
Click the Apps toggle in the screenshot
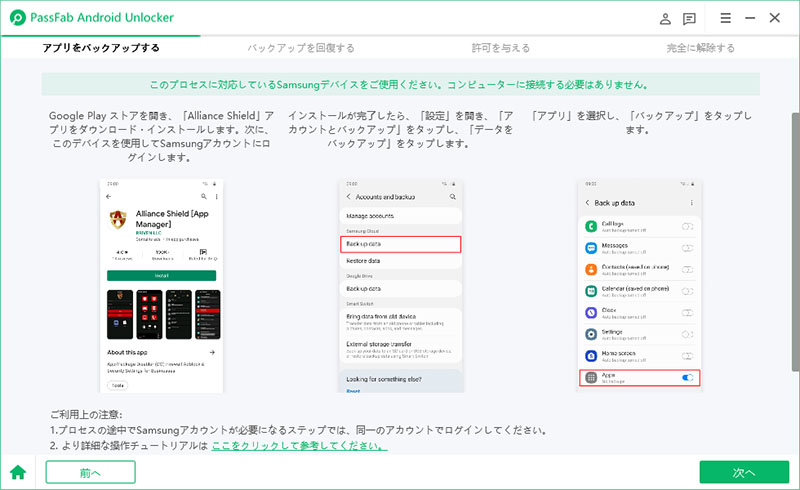click(687, 378)
